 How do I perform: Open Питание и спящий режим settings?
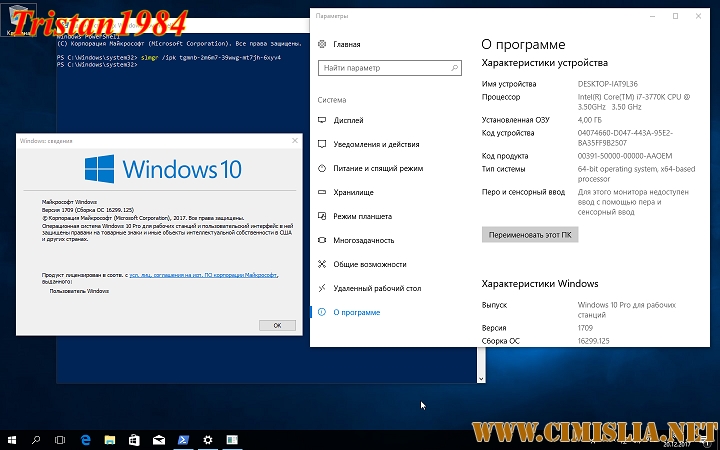pos(378,168)
